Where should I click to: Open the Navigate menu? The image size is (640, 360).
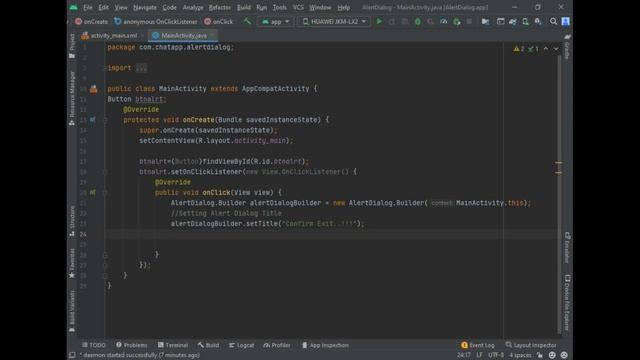[144, 7]
